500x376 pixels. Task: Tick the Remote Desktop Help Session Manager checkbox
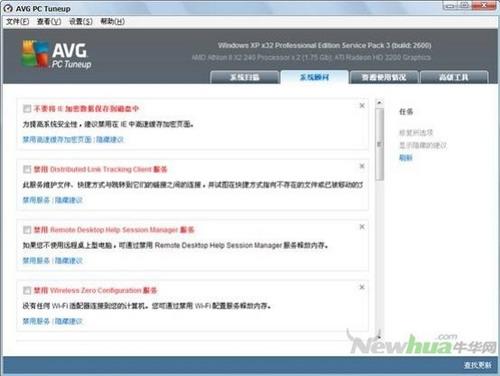27,230
